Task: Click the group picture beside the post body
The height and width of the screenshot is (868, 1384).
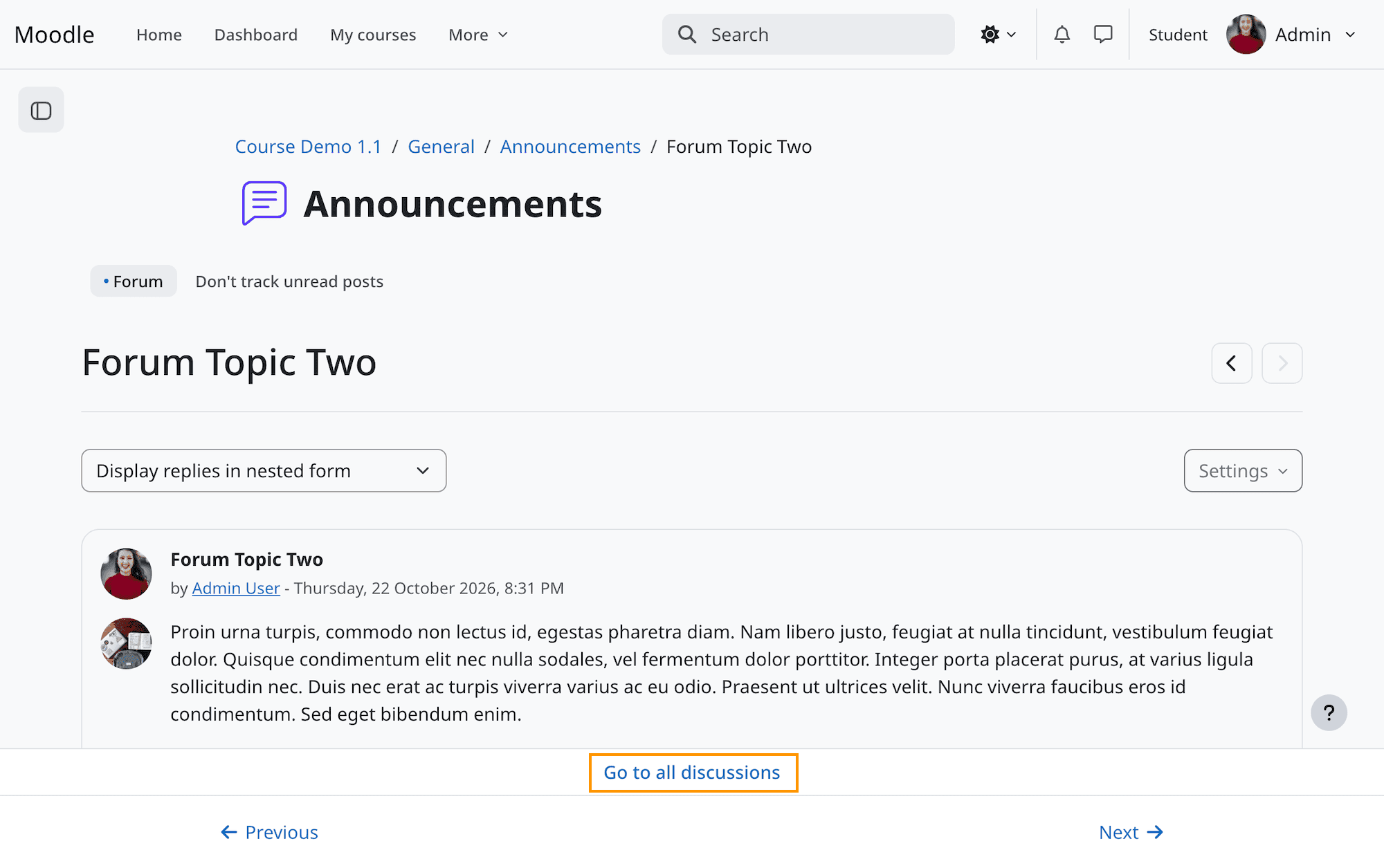Action: [126, 643]
